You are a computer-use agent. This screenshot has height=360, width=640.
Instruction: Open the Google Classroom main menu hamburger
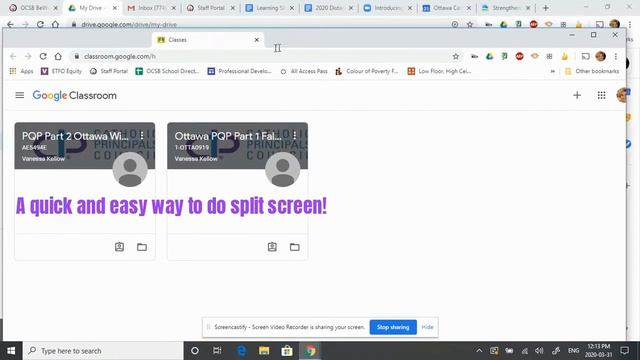tap(20, 95)
